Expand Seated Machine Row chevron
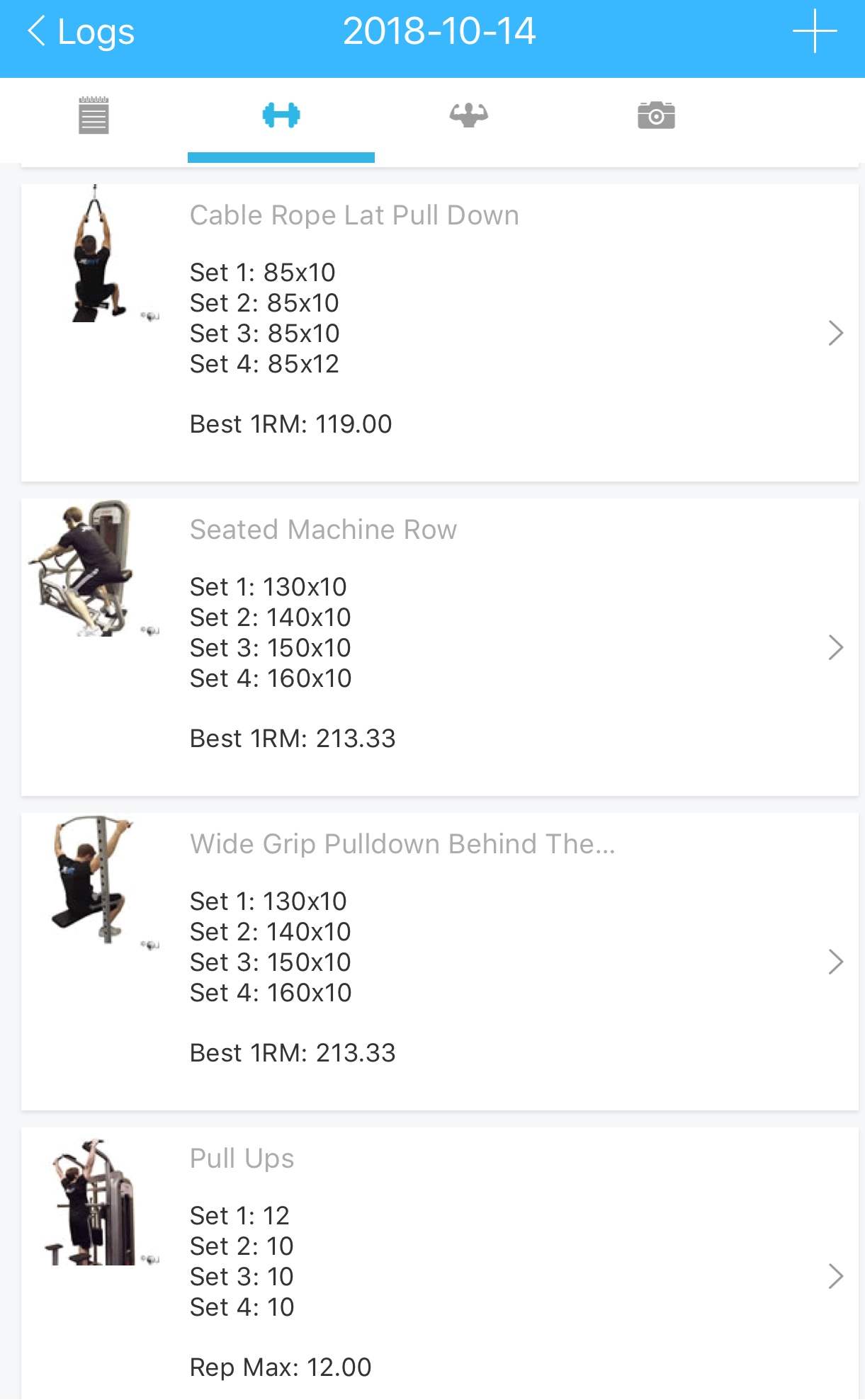 835,647
